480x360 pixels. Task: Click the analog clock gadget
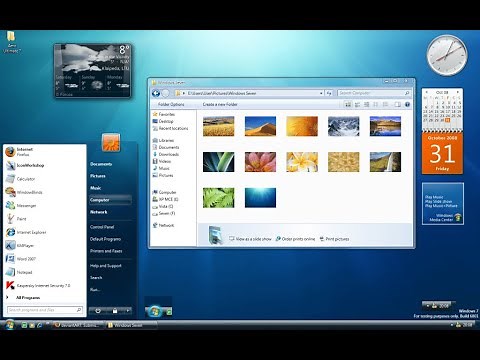[x=447, y=55]
